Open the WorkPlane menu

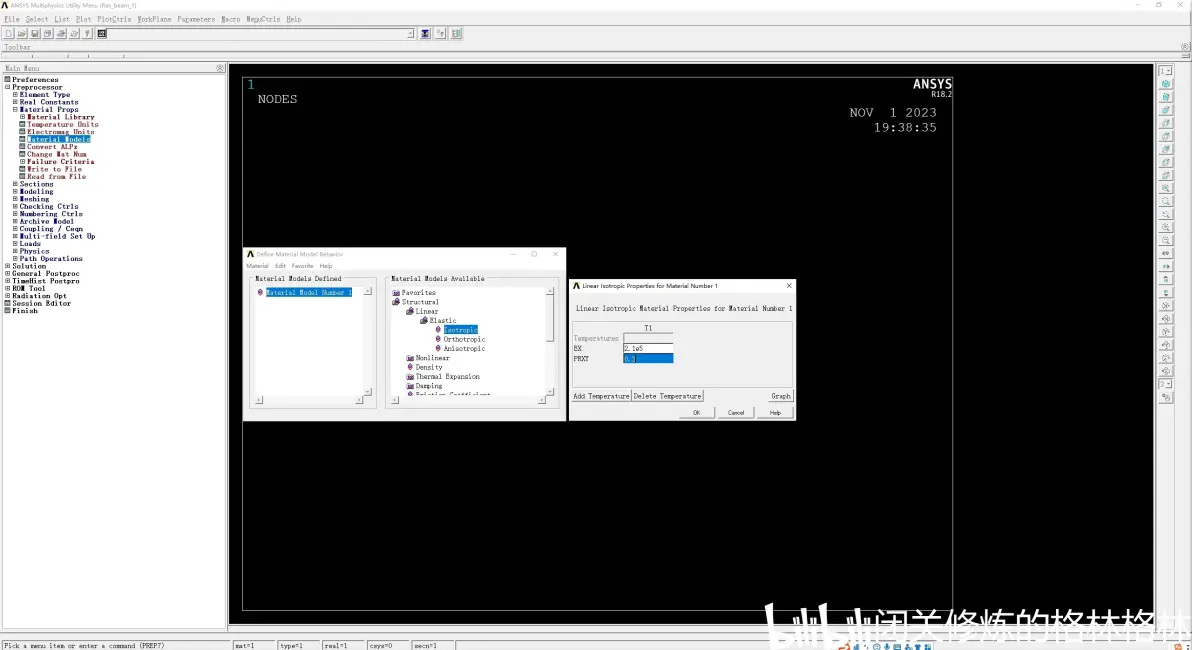point(154,19)
